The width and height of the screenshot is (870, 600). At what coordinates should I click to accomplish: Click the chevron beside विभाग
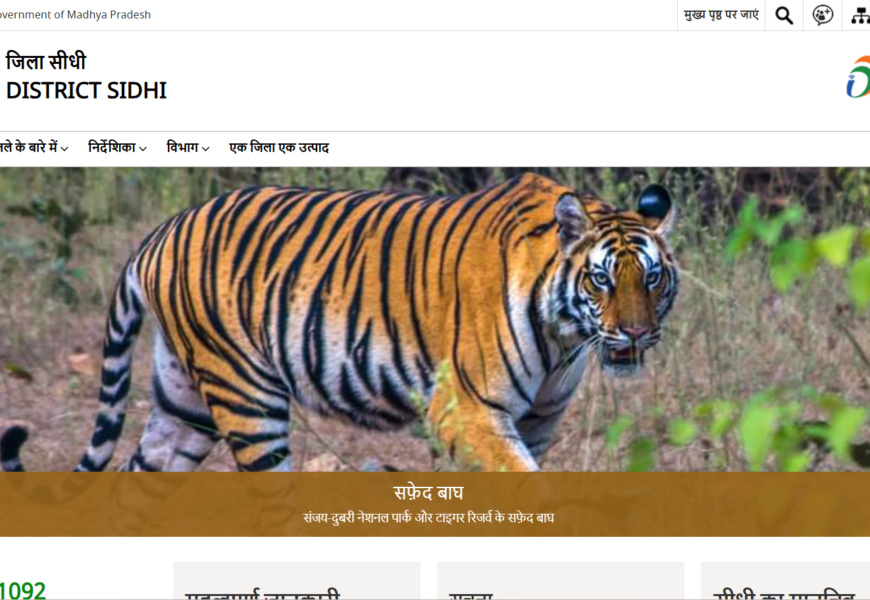click(205, 149)
